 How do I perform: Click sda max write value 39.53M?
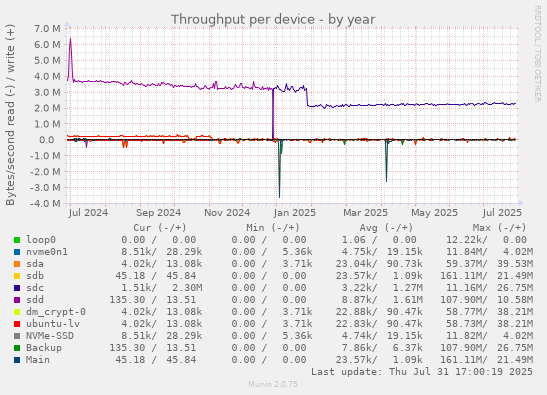[x=515, y=264]
